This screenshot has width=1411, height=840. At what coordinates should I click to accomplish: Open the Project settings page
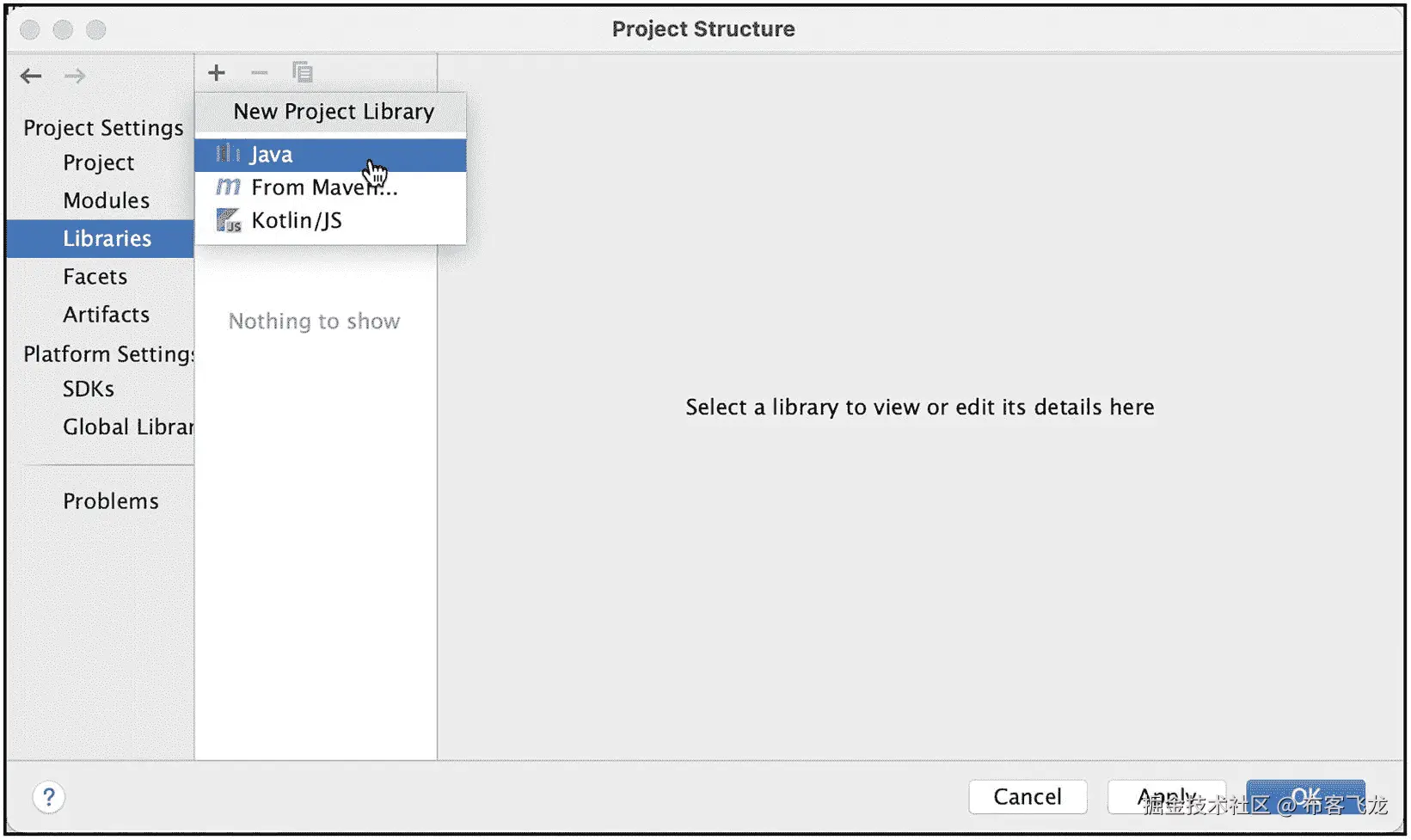pos(98,162)
